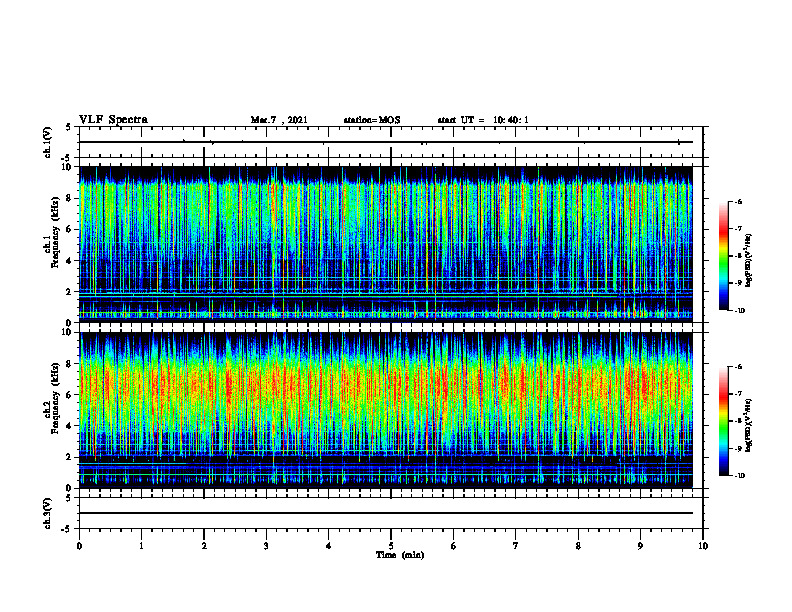Click the ch.2 colorbar "log(PSD)" label
Image resolution: width=792 pixels, height=612 pixels.
click(x=749, y=425)
